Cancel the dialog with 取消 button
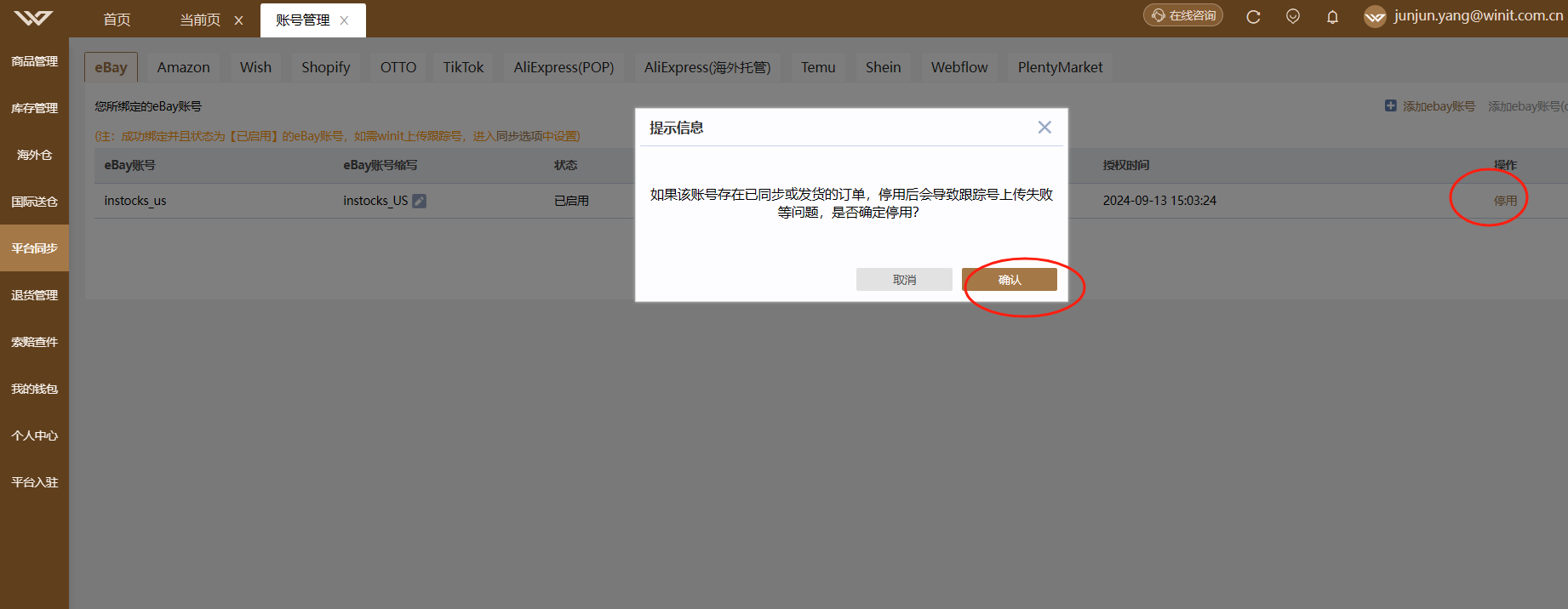 click(904, 280)
